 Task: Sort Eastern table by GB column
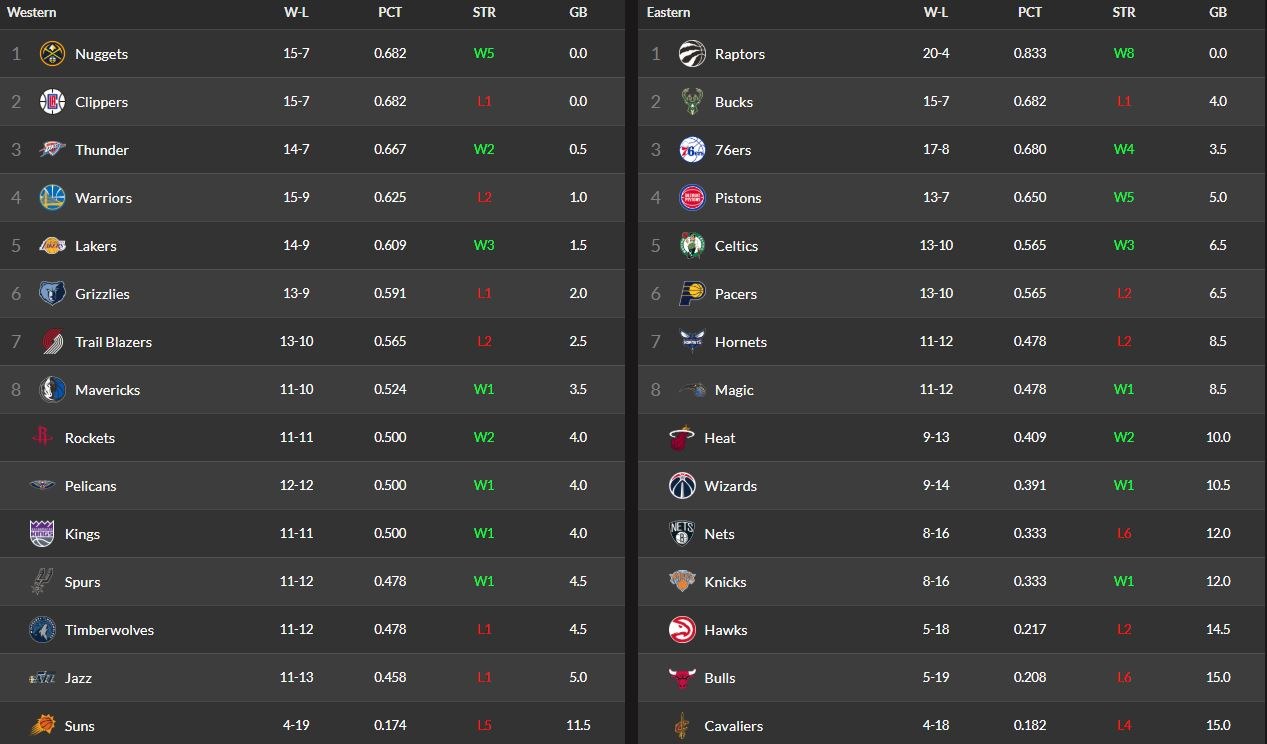(1217, 13)
